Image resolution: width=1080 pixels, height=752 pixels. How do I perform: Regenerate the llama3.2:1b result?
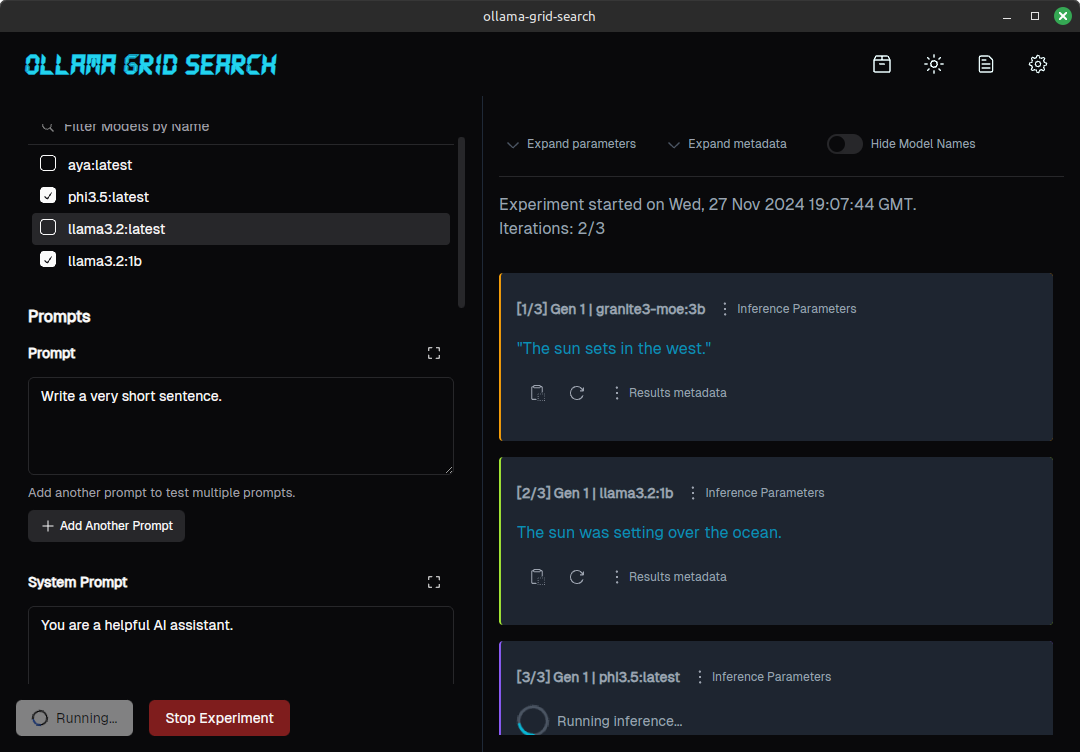[577, 576]
